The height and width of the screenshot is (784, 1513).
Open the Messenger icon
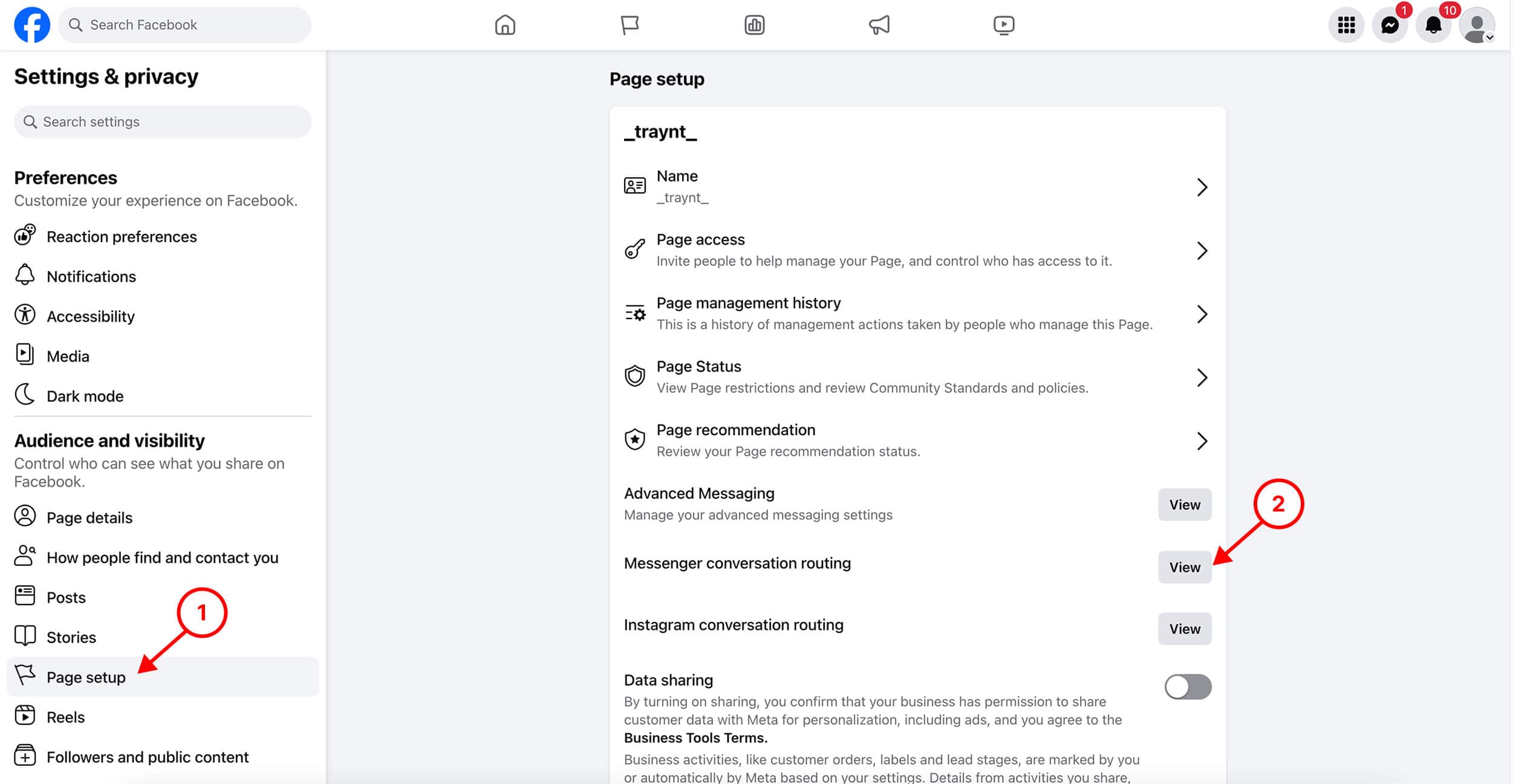point(1390,25)
